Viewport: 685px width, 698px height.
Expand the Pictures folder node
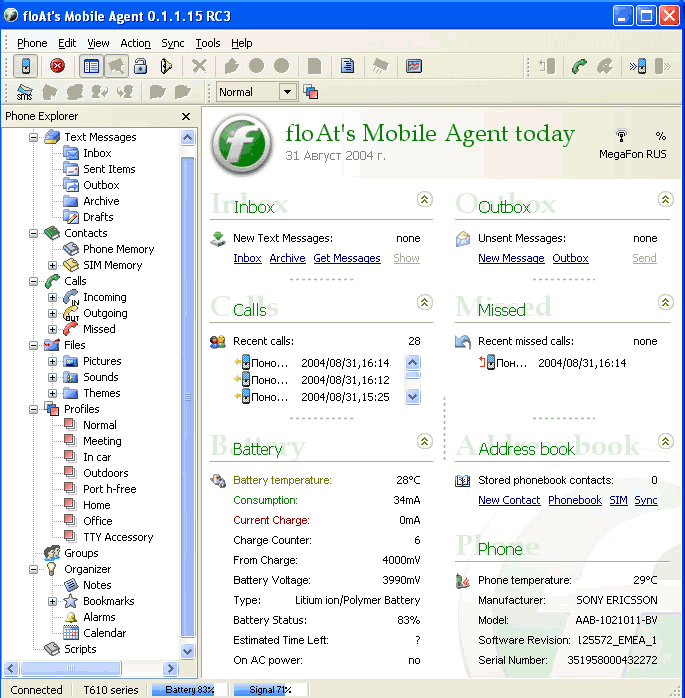click(x=52, y=361)
